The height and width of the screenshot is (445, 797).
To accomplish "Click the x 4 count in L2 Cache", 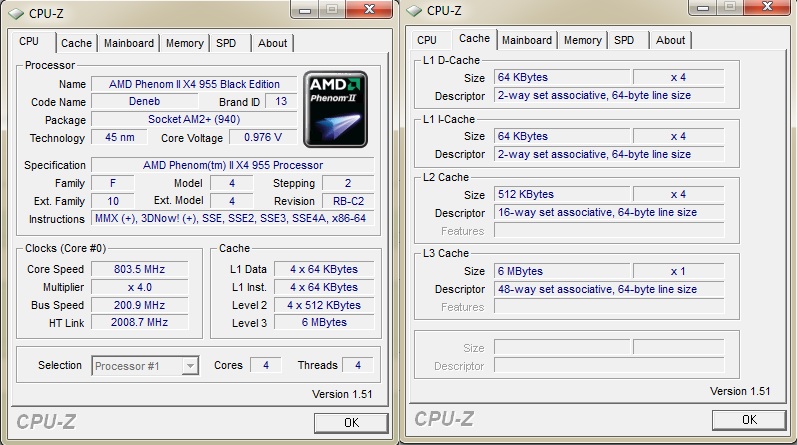I will click(678, 194).
